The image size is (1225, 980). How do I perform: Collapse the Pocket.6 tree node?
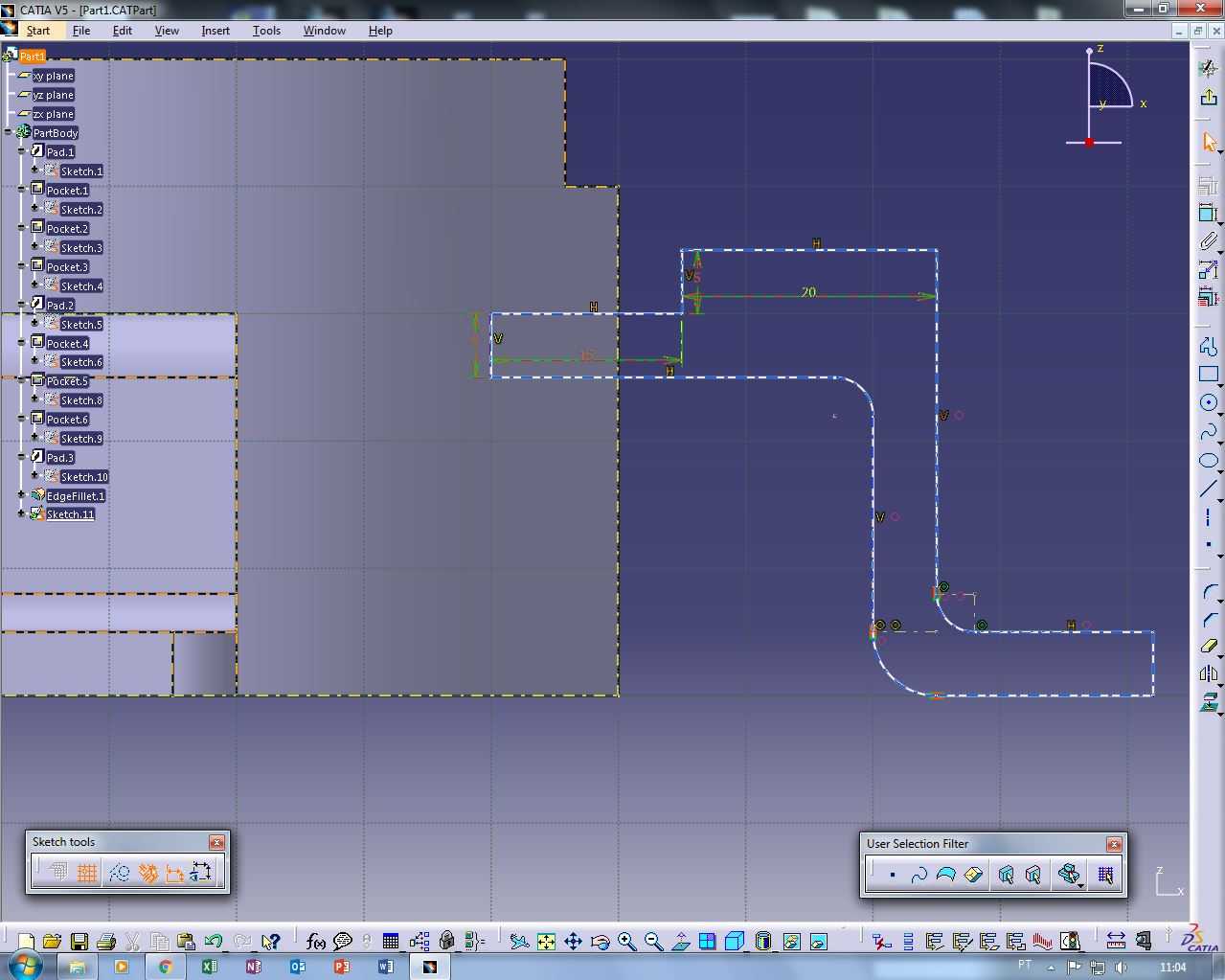[x=21, y=419]
